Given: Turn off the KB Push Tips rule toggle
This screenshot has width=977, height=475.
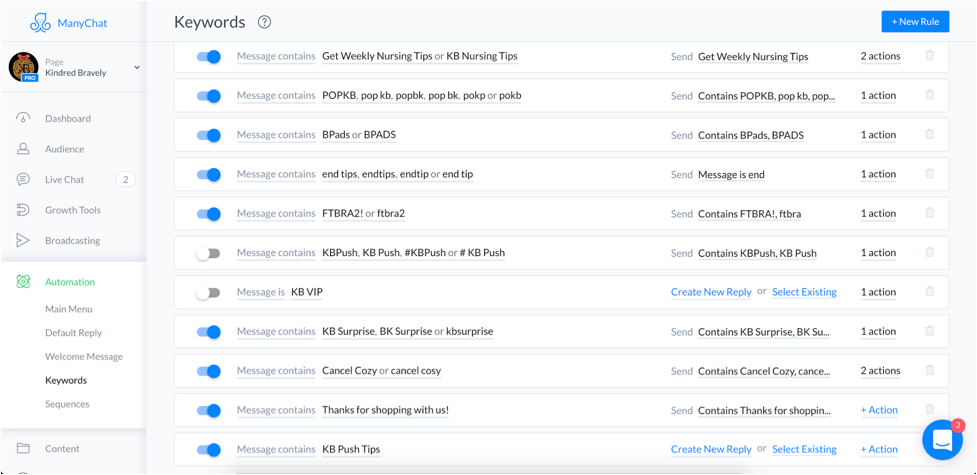Looking at the screenshot, I should (x=209, y=449).
